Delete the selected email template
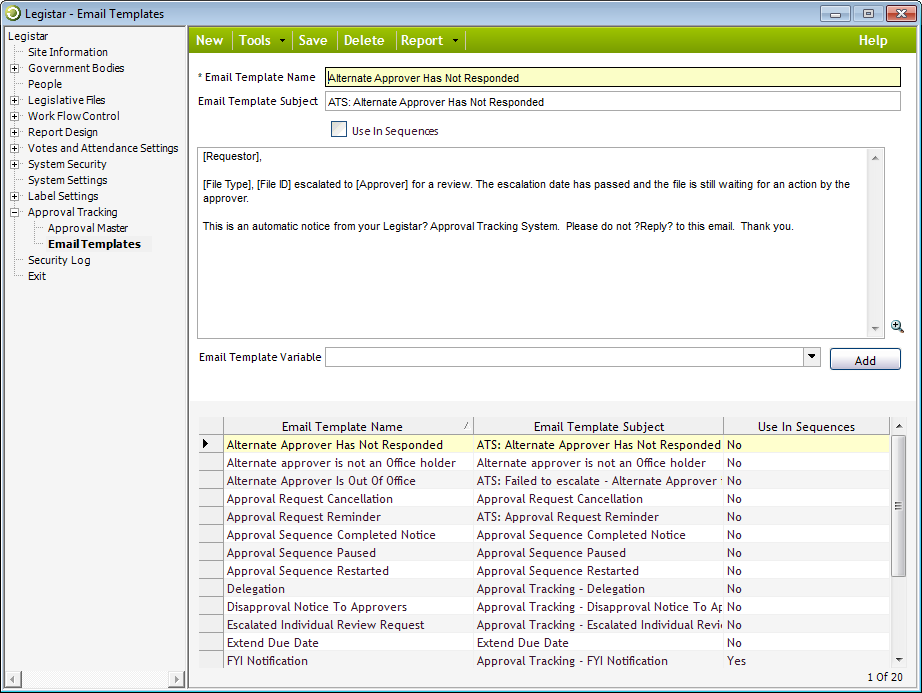The width and height of the screenshot is (922, 693). 364,40
